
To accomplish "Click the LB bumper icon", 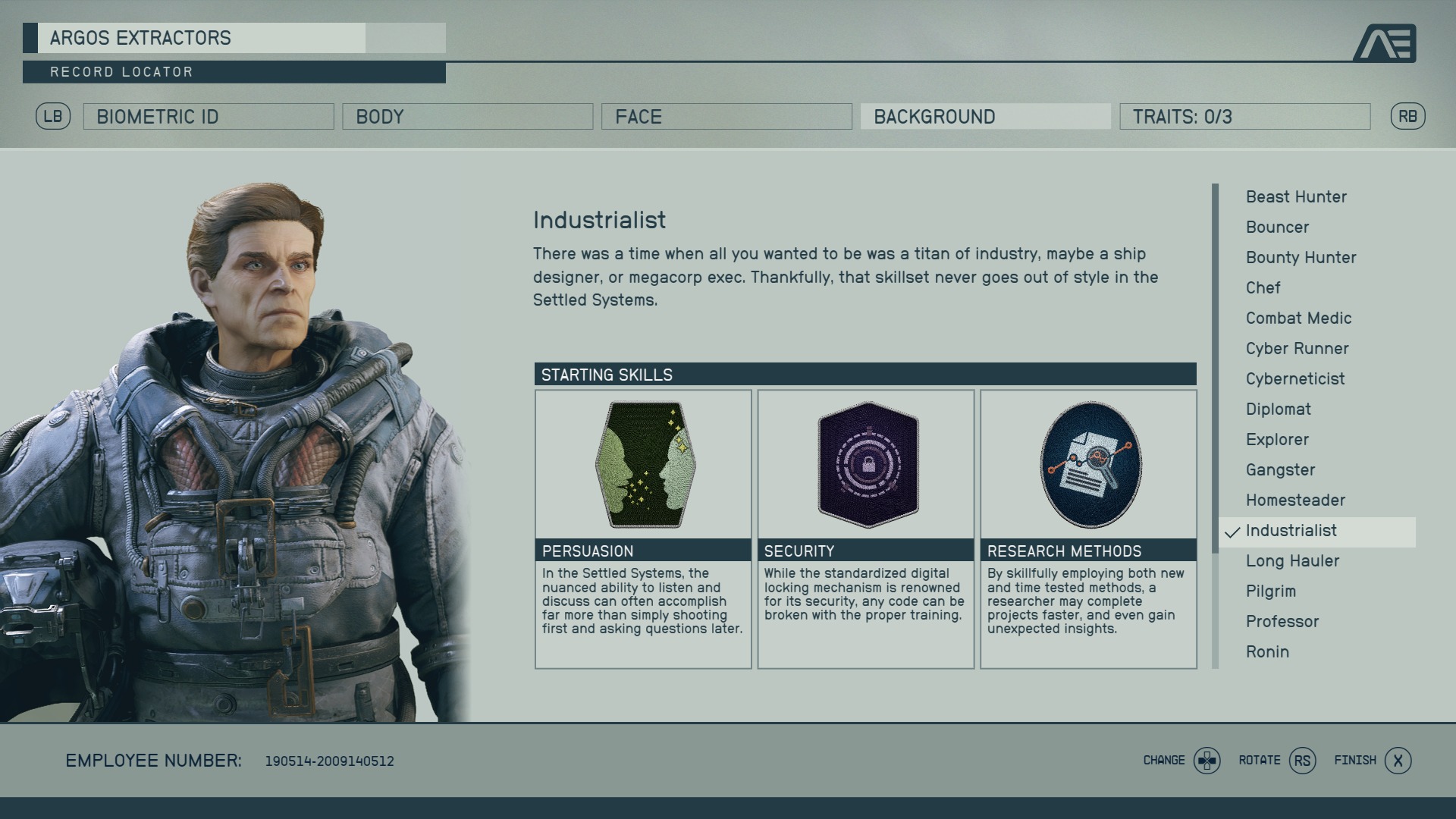I will click(53, 117).
